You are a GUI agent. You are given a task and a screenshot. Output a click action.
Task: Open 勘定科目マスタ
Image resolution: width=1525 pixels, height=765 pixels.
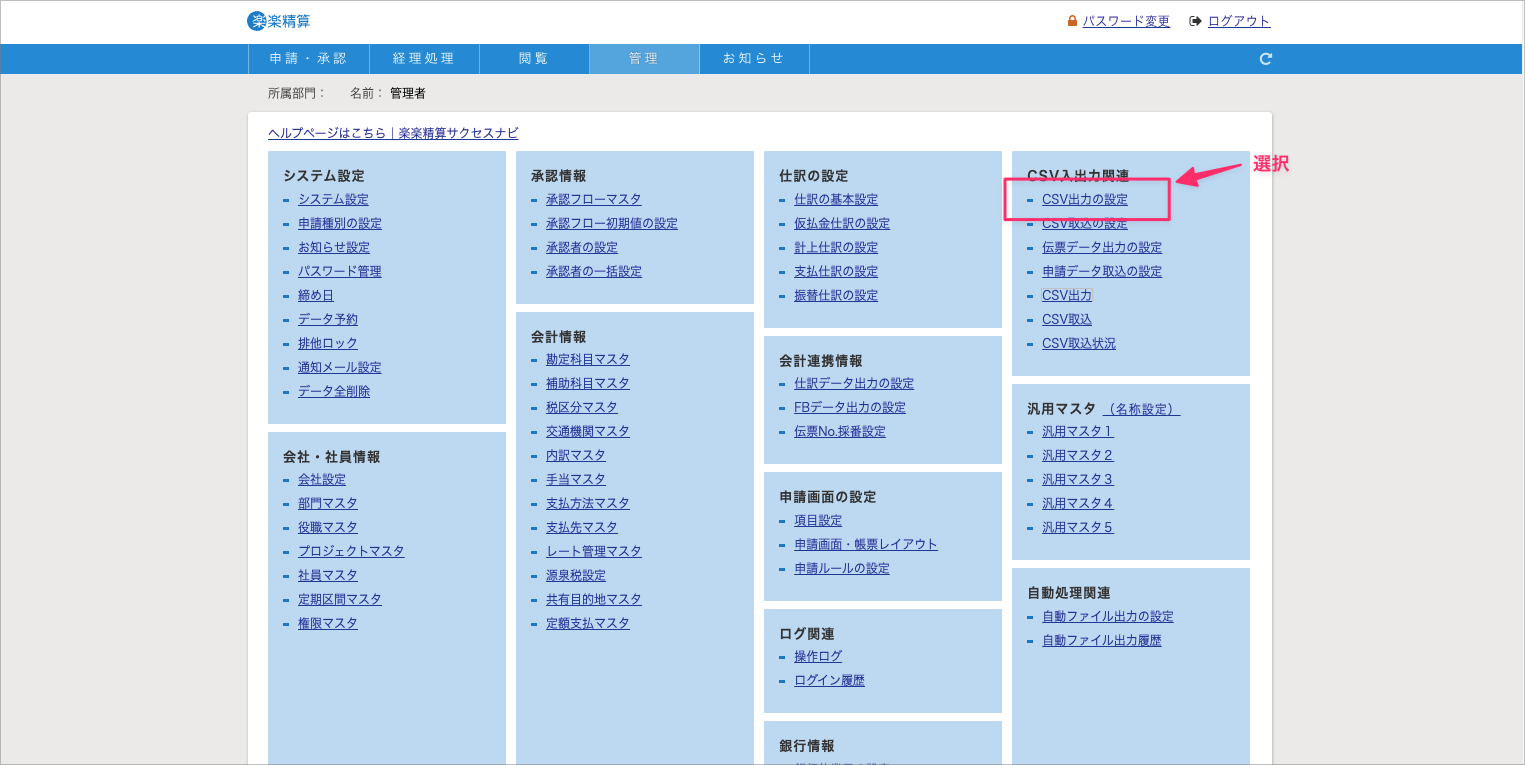(588, 360)
